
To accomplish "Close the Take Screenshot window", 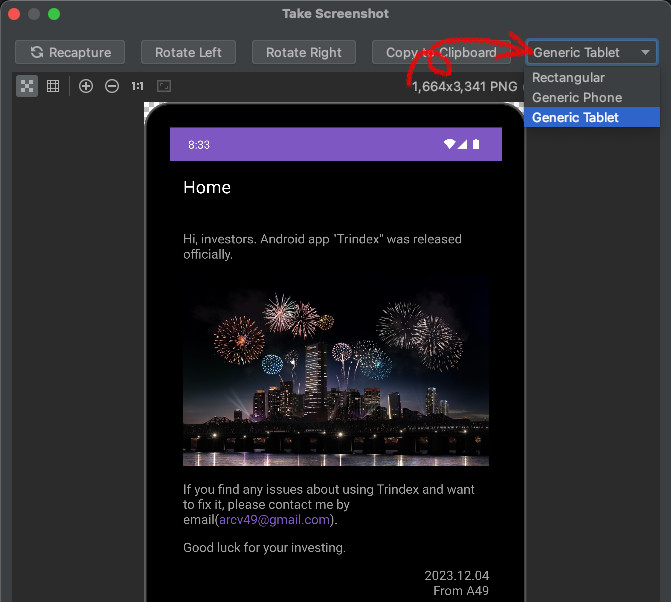I will coord(14,14).
